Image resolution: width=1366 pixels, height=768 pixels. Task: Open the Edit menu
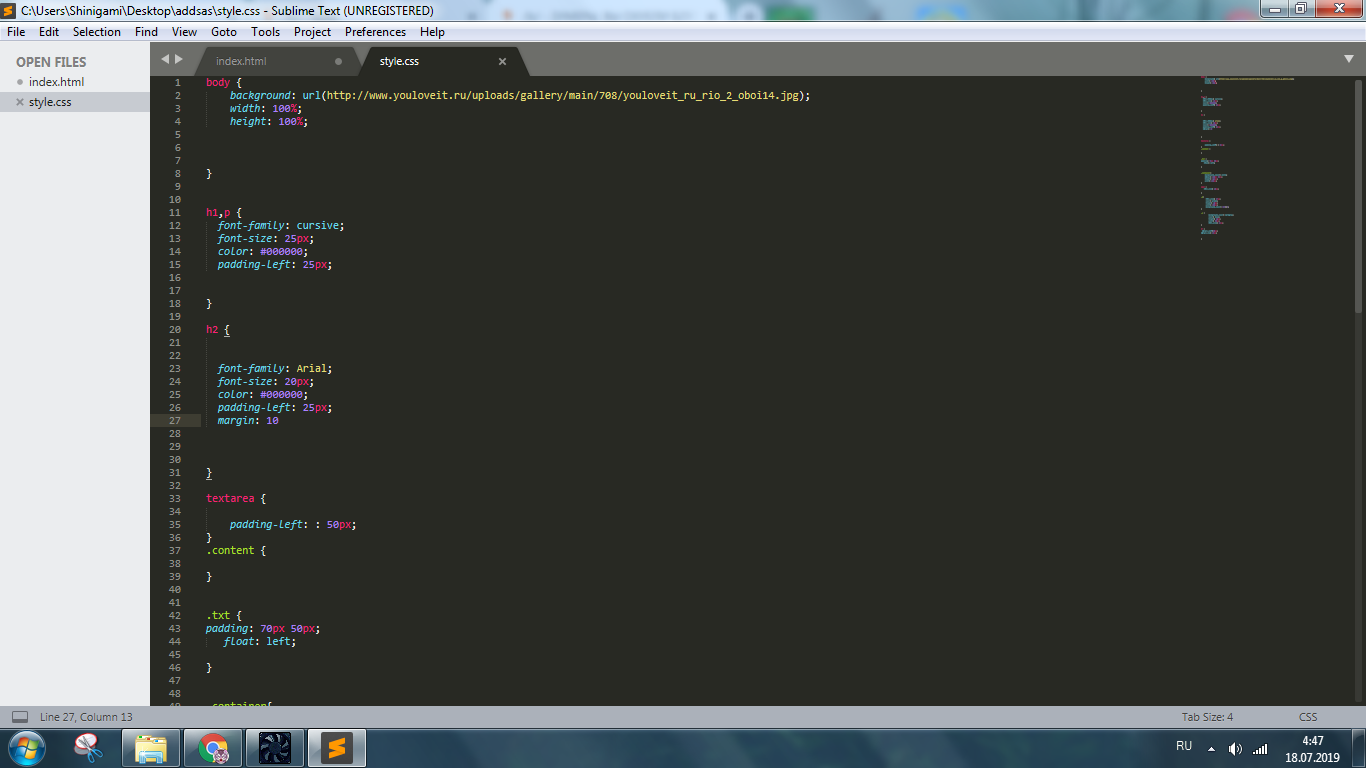coord(49,32)
